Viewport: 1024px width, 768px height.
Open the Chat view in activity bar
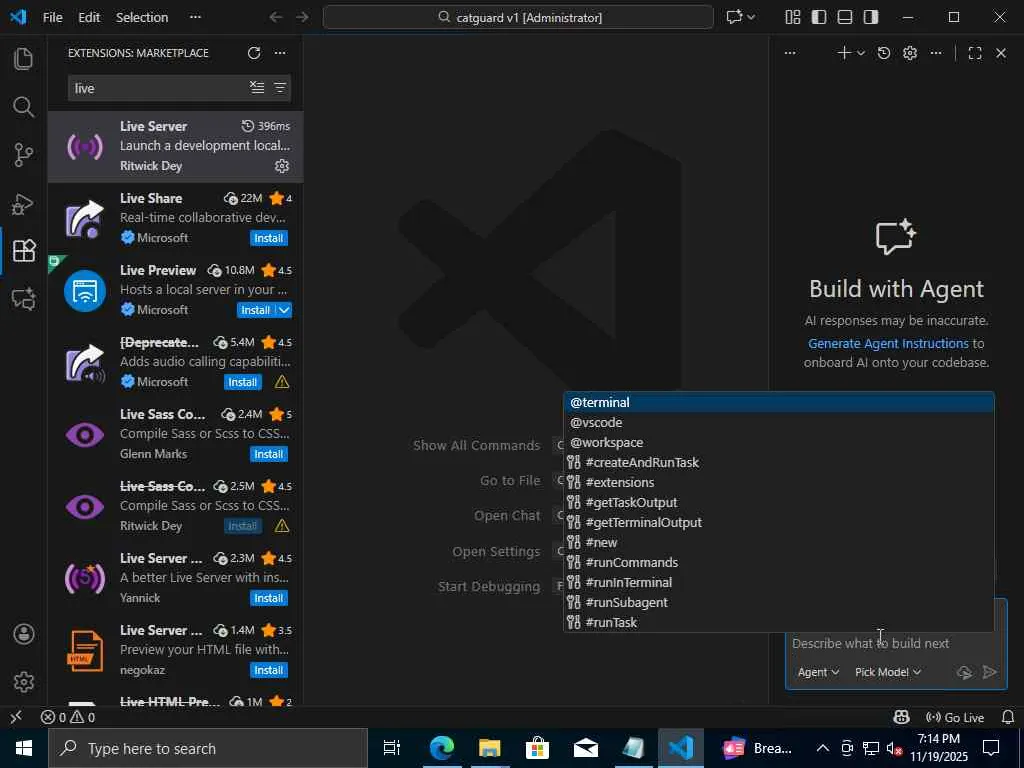(x=24, y=299)
